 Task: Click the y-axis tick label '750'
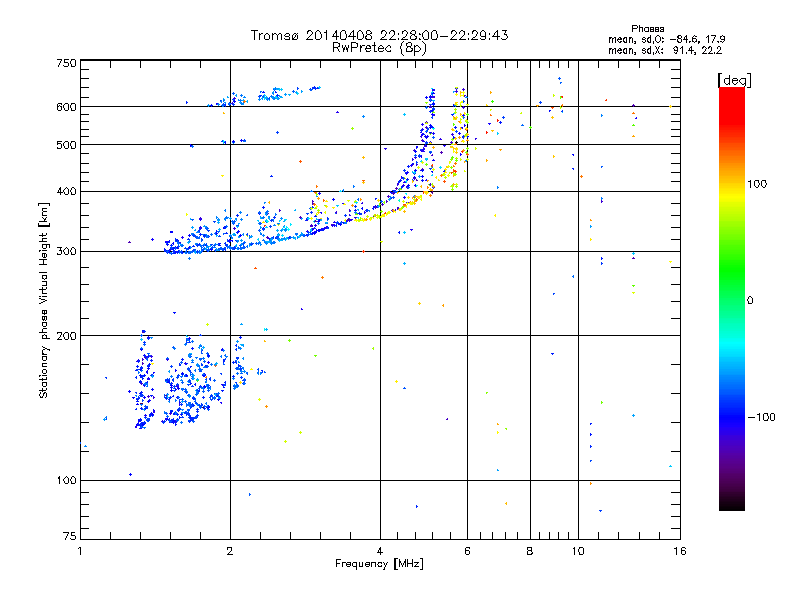tap(66, 63)
